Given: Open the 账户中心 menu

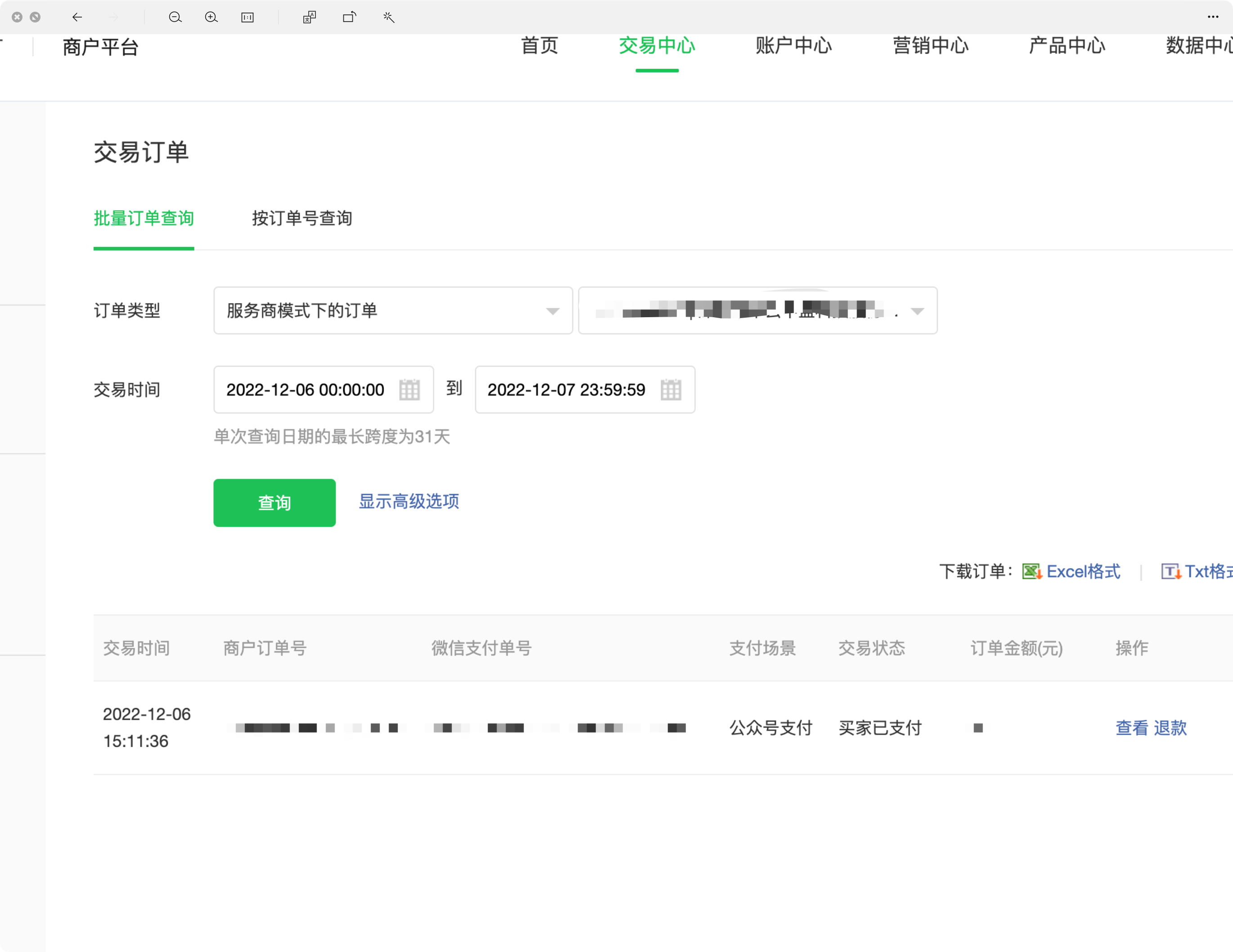Looking at the screenshot, I should [793, 46].
